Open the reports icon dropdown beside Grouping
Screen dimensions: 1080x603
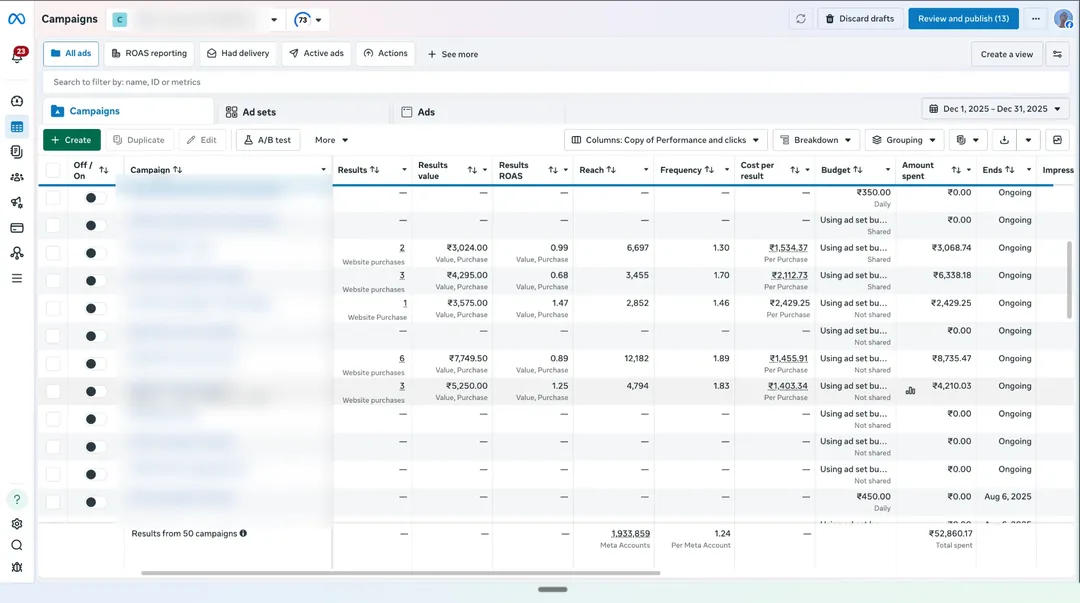tap(967, 140)
